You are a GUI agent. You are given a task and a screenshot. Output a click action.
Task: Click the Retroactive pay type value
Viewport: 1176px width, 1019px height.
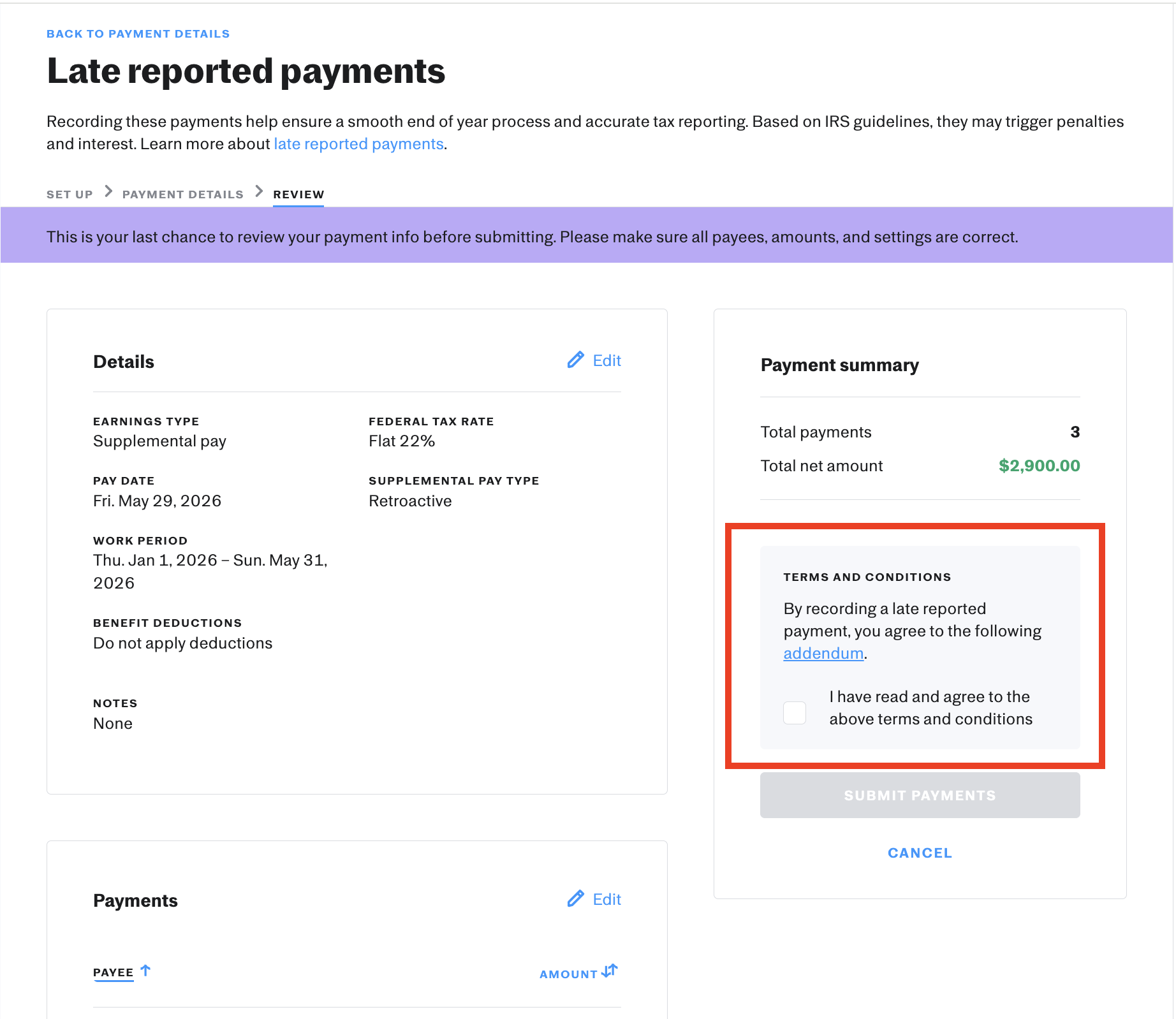point(410,501)
